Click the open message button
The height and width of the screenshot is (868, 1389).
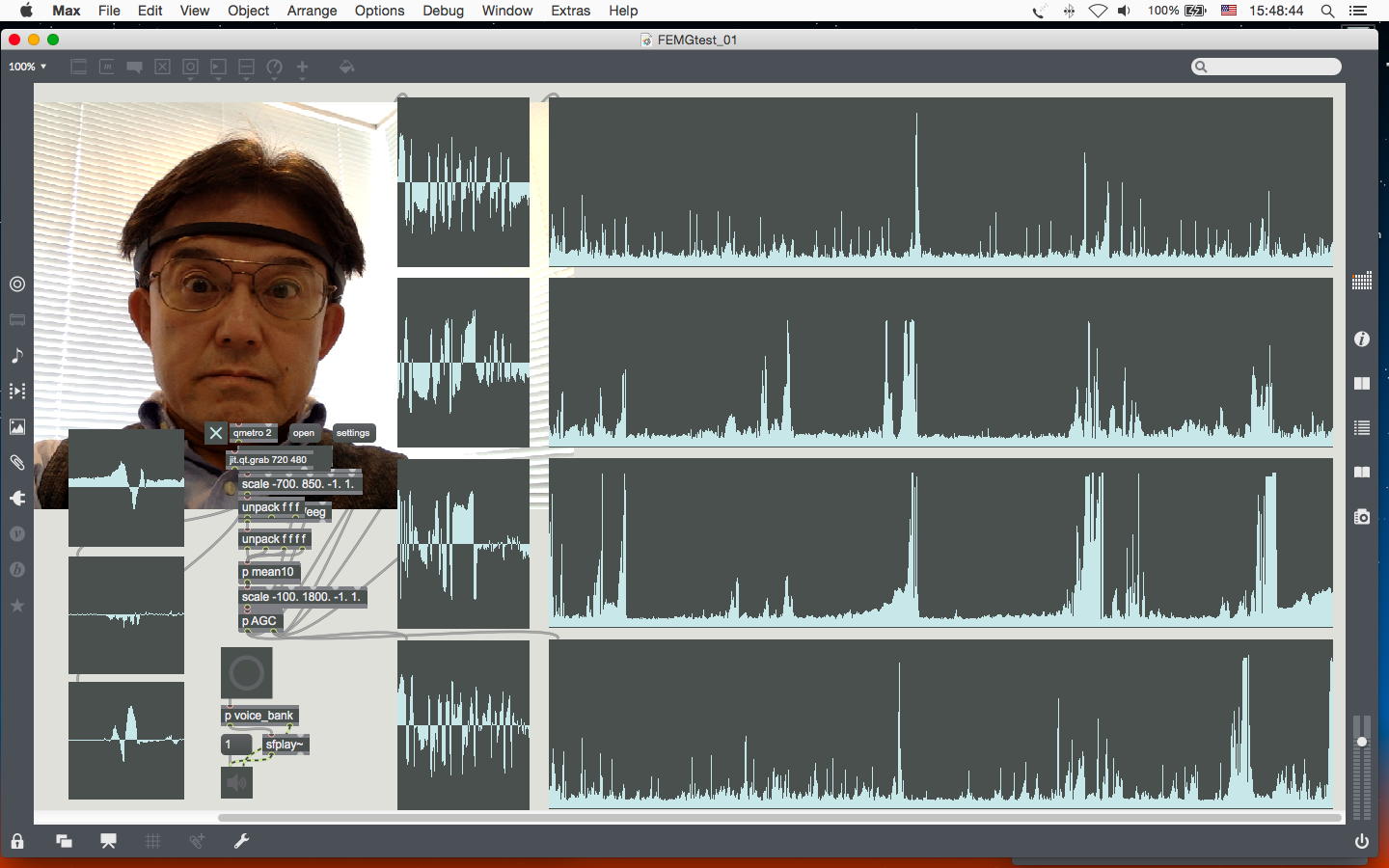pos(304,433)
